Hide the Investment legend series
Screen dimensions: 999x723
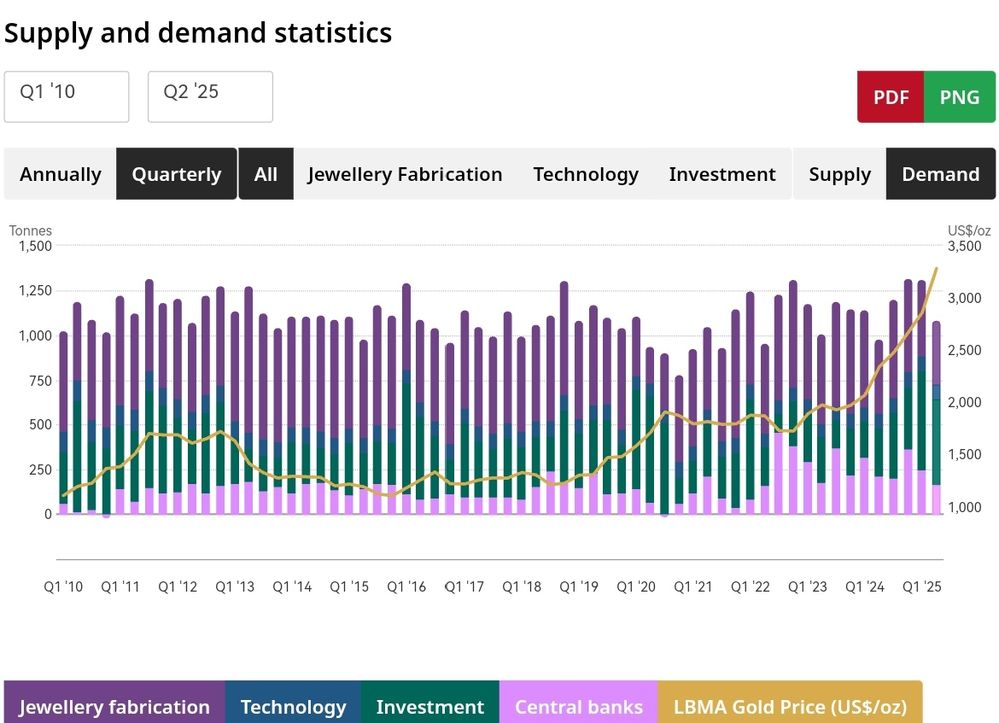[429, 706]
